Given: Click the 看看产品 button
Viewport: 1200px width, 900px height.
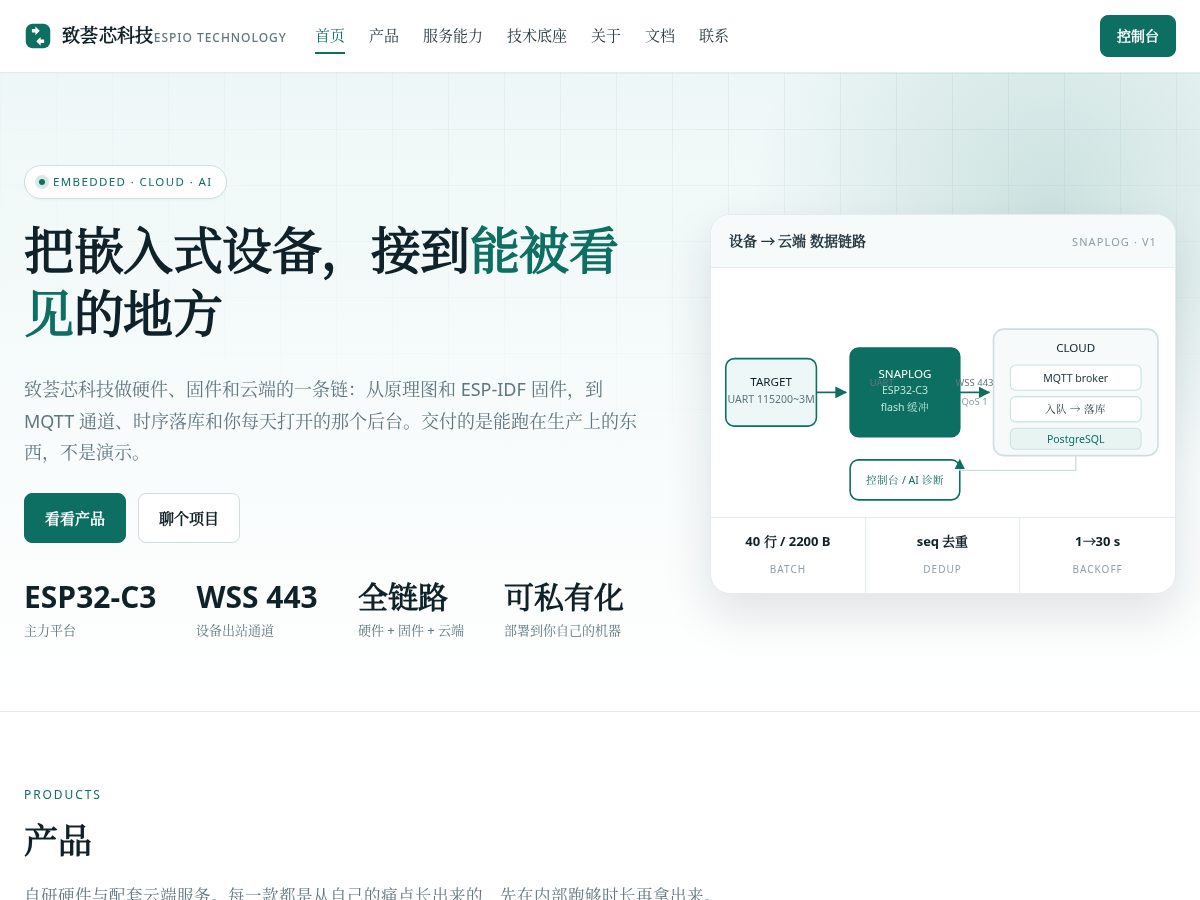Looking at the screenshot, I should click(x=75, y=518).
